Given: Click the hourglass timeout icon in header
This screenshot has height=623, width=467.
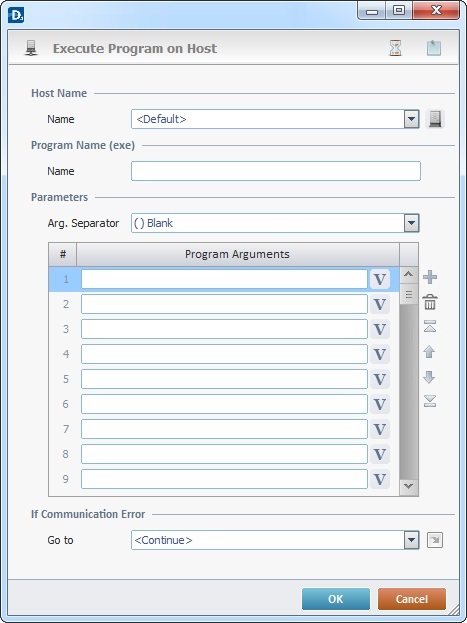Looking at the screenshot, I should point(395,48).
